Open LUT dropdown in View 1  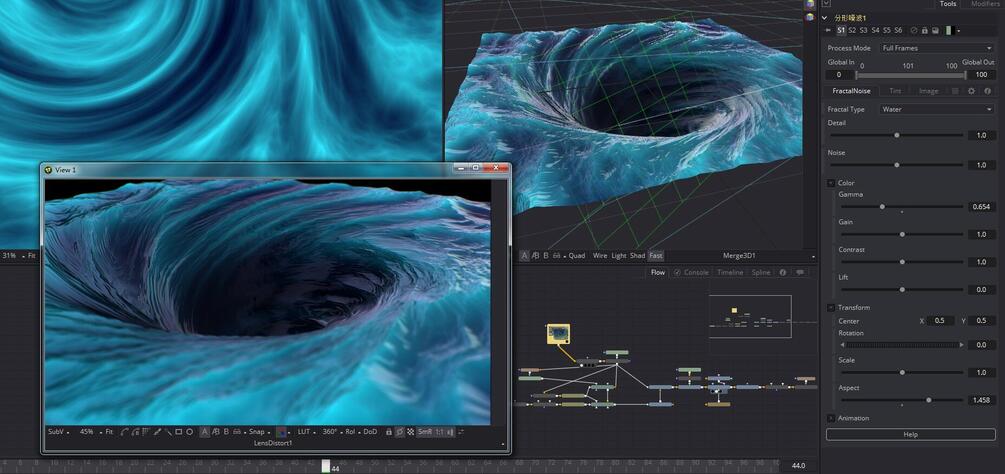[x=305, y=432]
